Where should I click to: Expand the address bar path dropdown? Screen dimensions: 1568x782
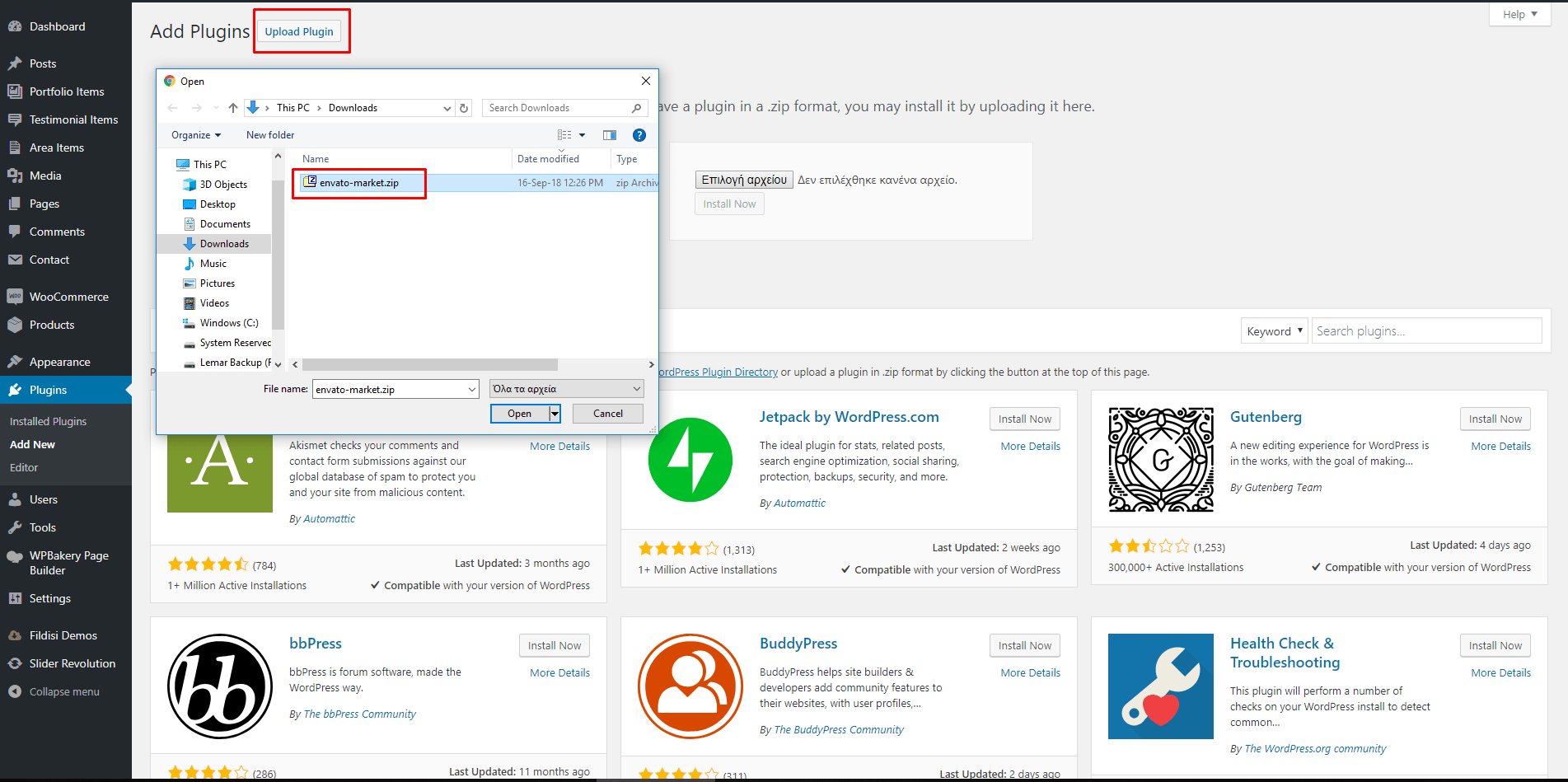pyautogui.click(x=447, y=108)
